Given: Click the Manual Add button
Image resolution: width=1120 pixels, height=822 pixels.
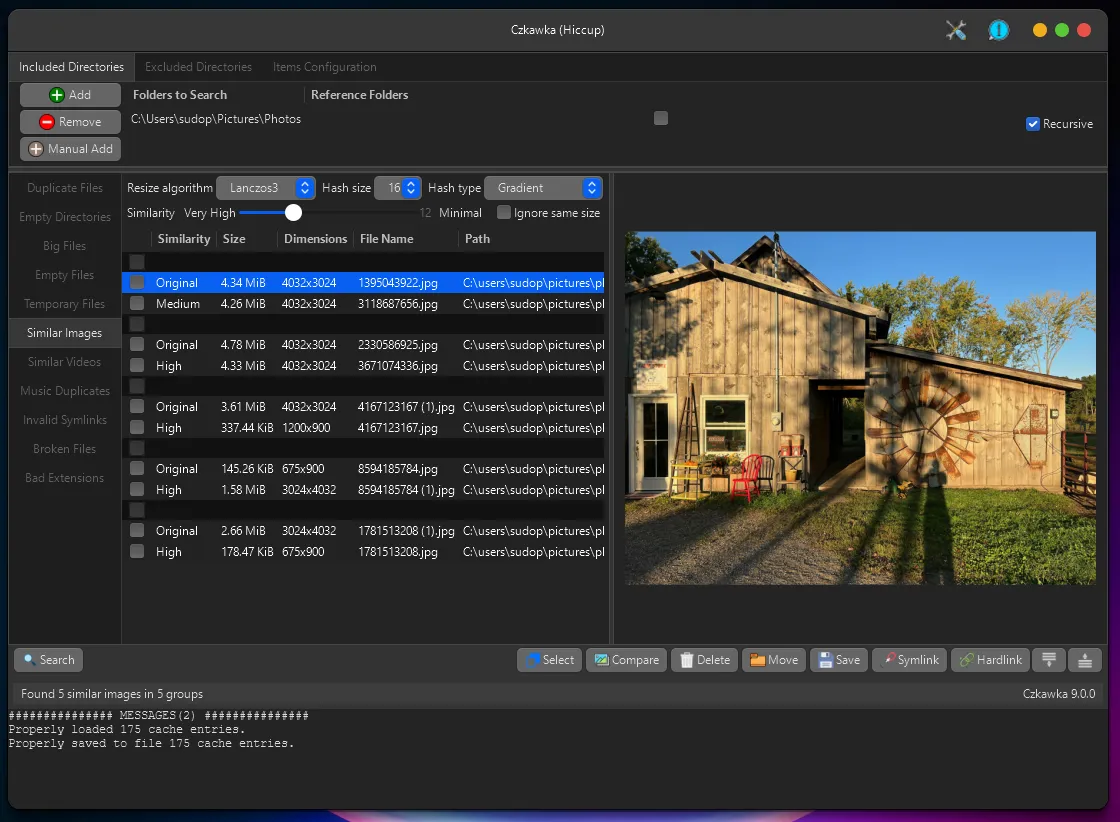Looking at the screenshot, I should [70, 149].
